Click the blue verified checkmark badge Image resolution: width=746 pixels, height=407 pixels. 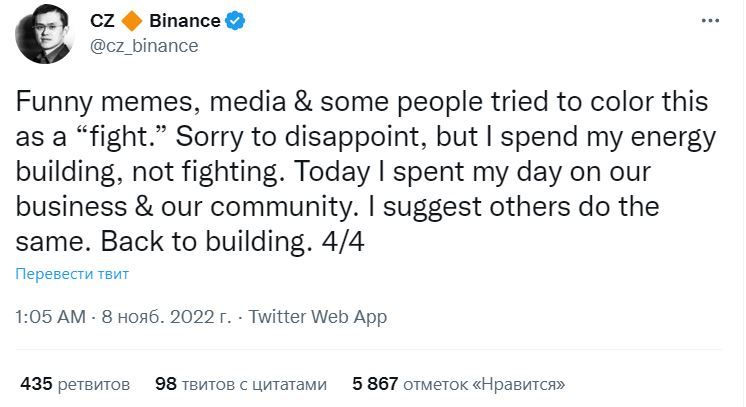(x=236, y=22)
